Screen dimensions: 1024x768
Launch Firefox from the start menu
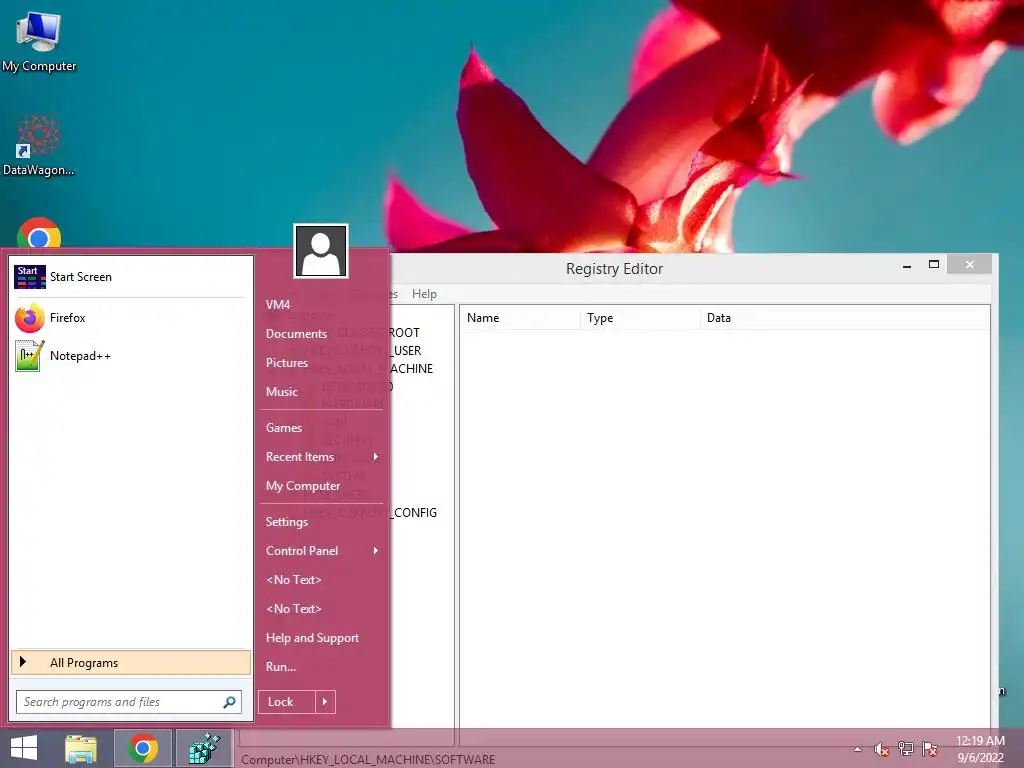131,318
